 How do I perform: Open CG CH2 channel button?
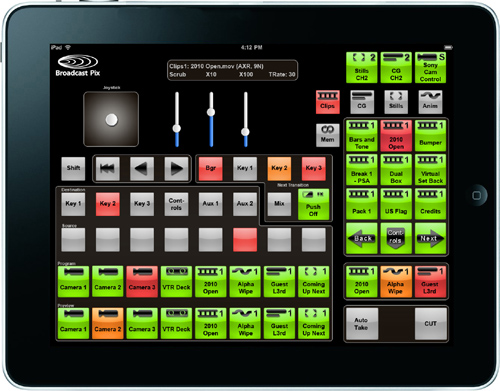396,67
